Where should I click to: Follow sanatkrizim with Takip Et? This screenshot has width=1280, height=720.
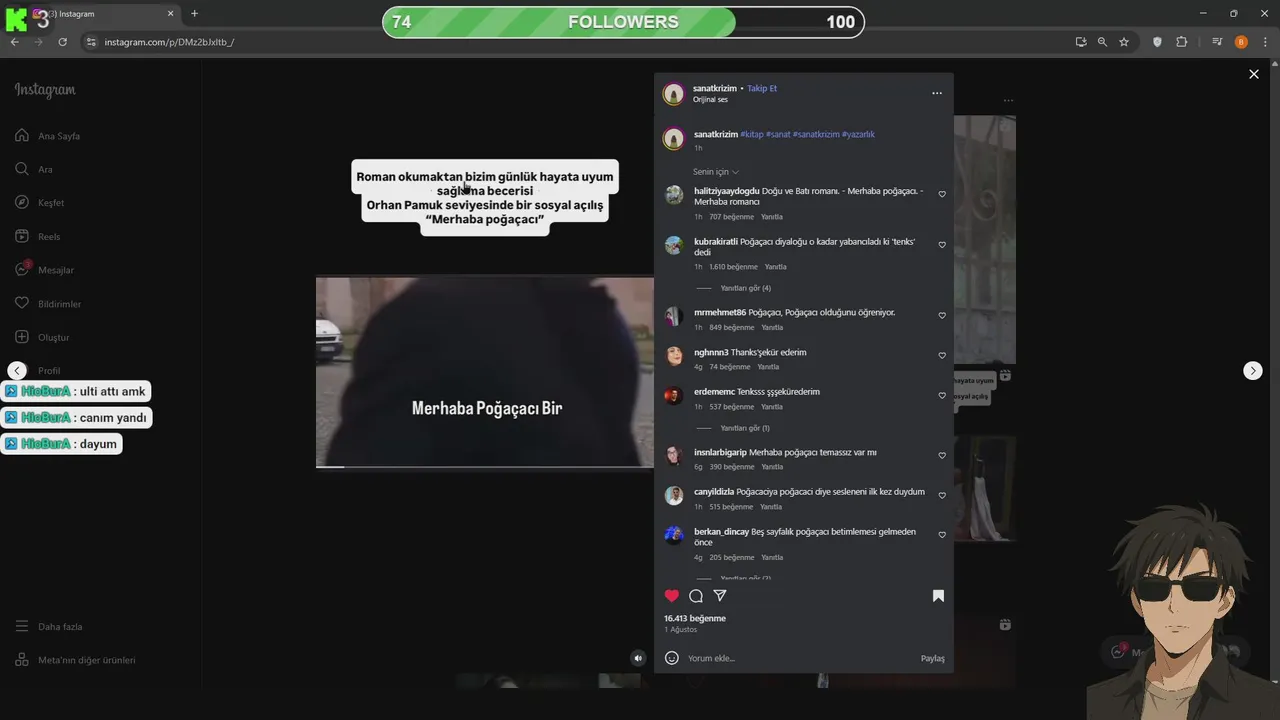coord(762,89)
